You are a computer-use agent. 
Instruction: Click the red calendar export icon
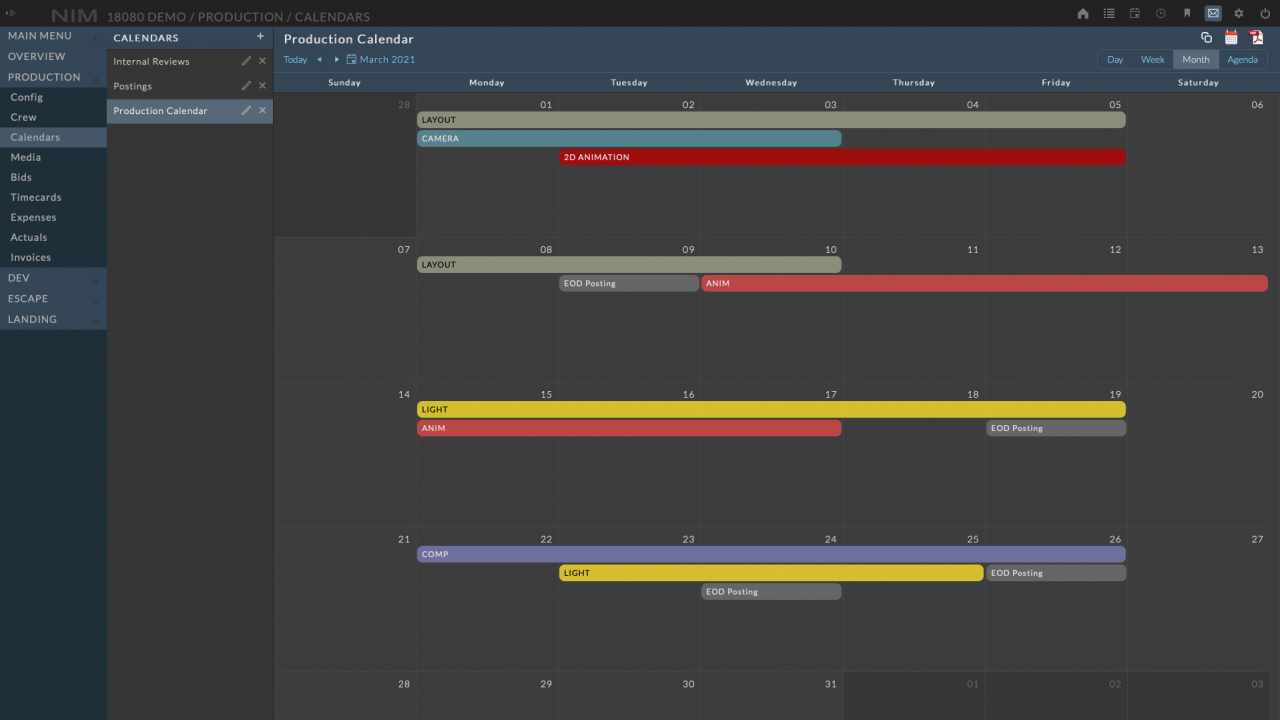(1231, 38)
